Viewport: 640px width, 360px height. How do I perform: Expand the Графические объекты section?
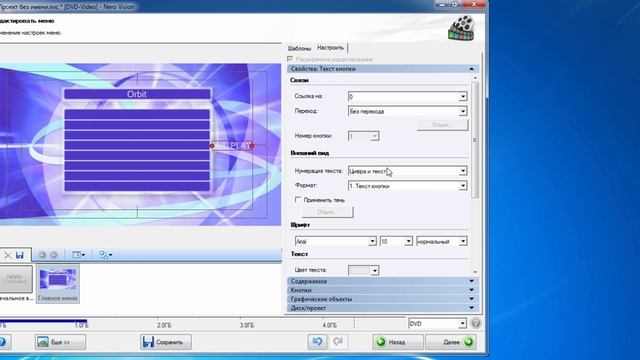pyautogui.click(x=471, y=299)
